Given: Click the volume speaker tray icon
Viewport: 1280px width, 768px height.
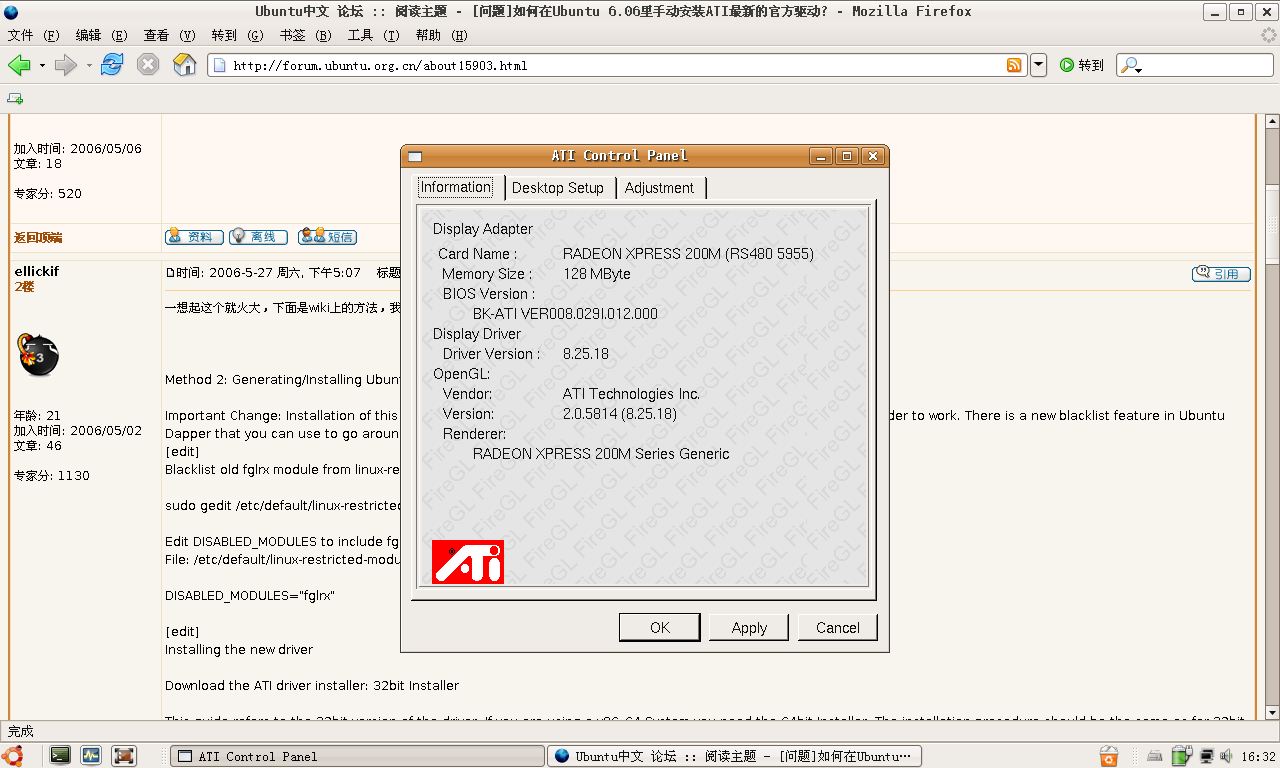Looking at the screenshot, I should (1226, 757).
